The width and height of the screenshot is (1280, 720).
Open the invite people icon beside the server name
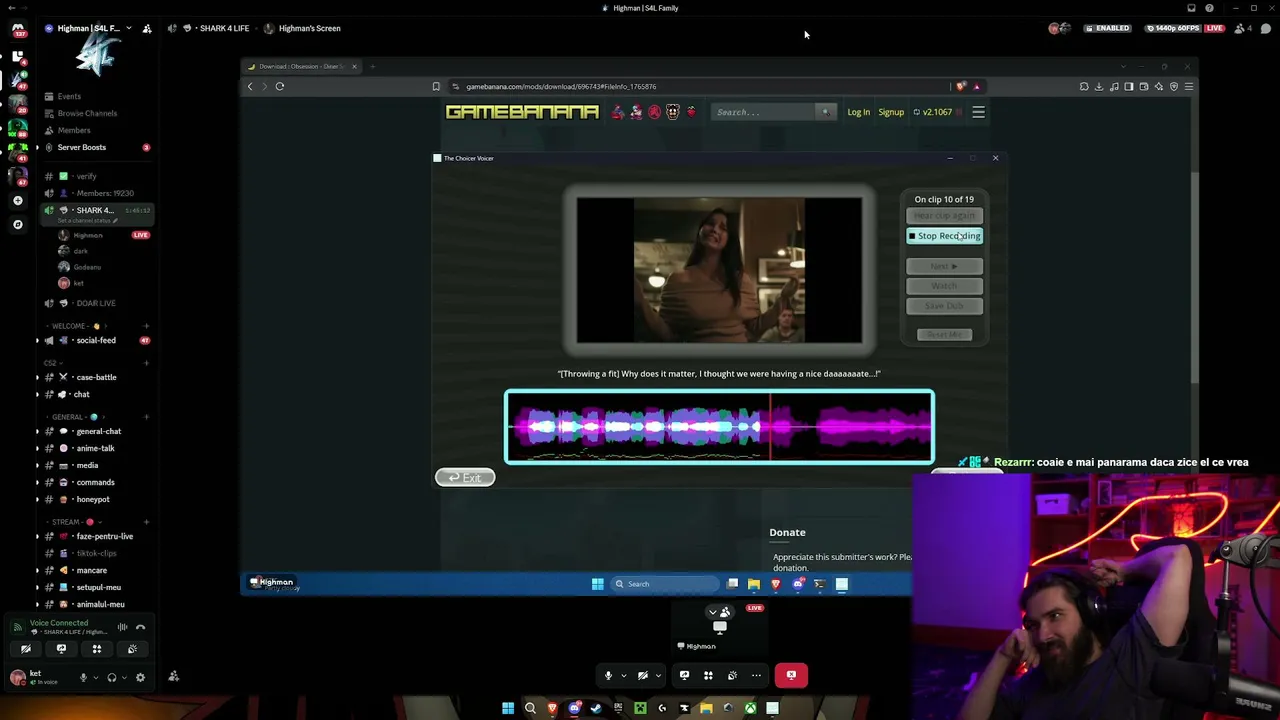pos(147,28)
